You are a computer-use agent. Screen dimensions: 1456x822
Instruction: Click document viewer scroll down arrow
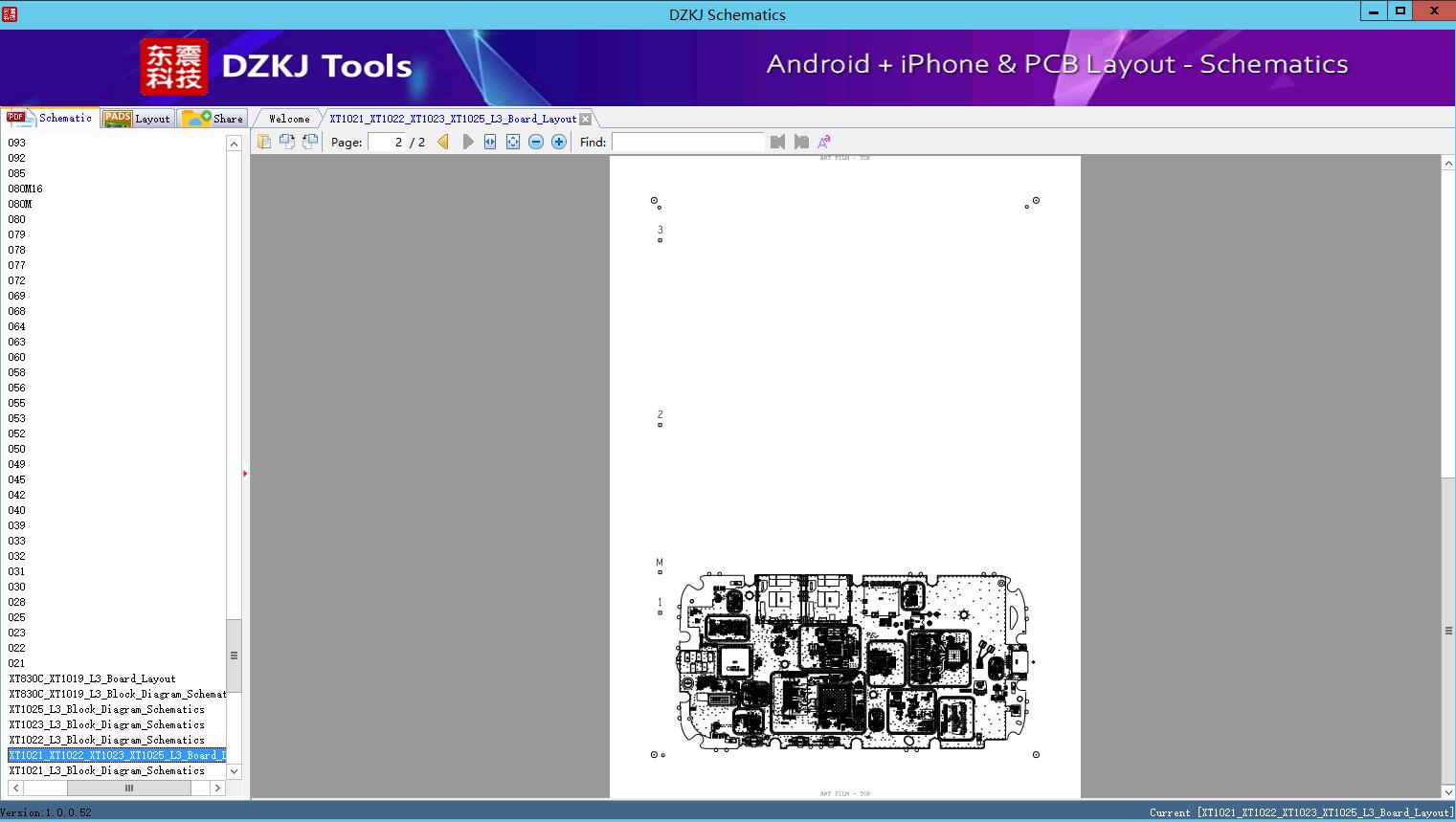click(1448, 791)
